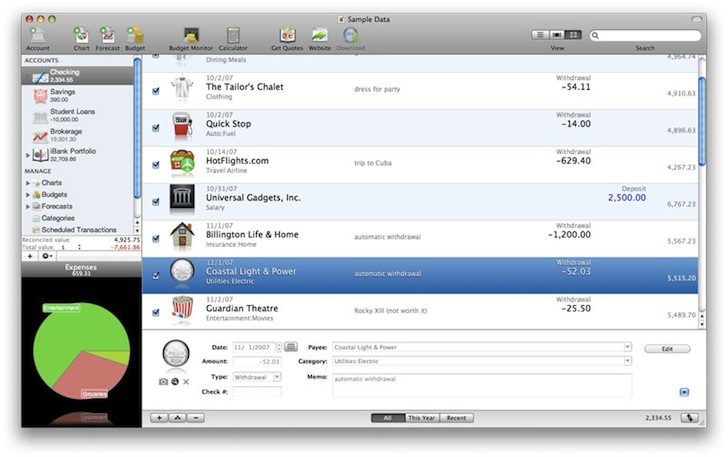
Task: Click the accounts sidebar scrollbar
Action: point(137,128)
